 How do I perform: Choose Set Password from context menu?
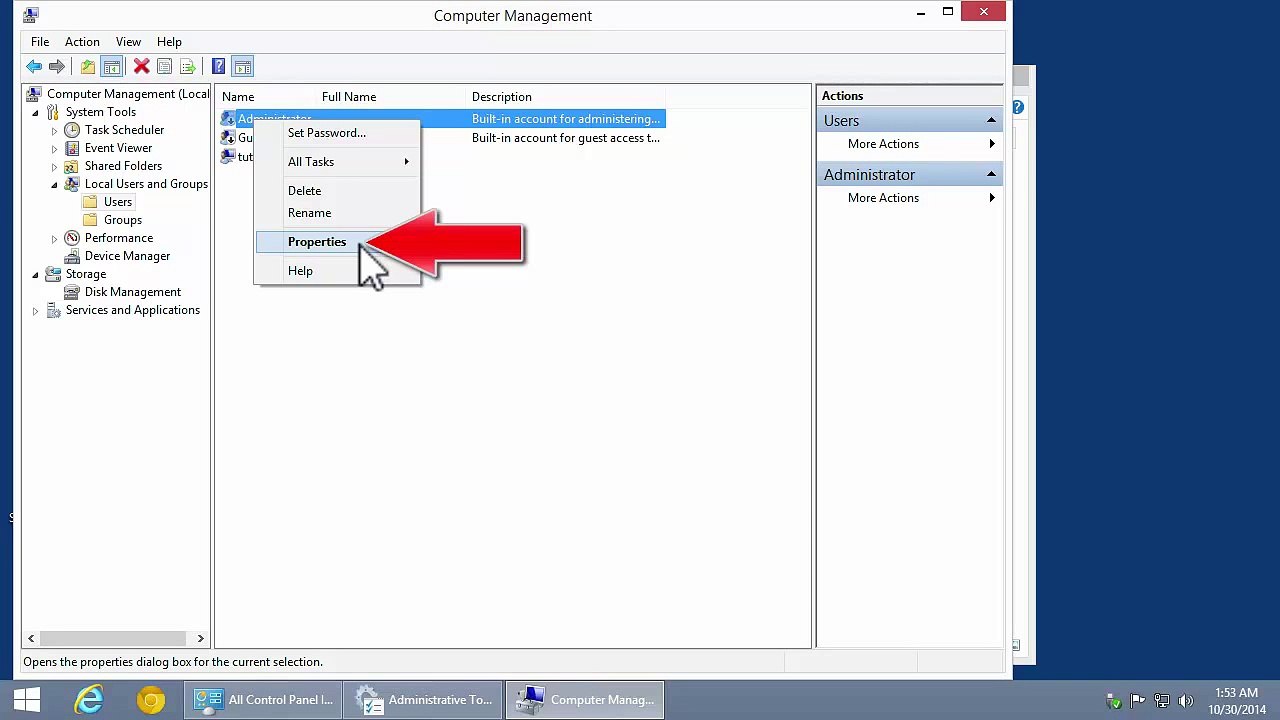(x=338, y=133)
